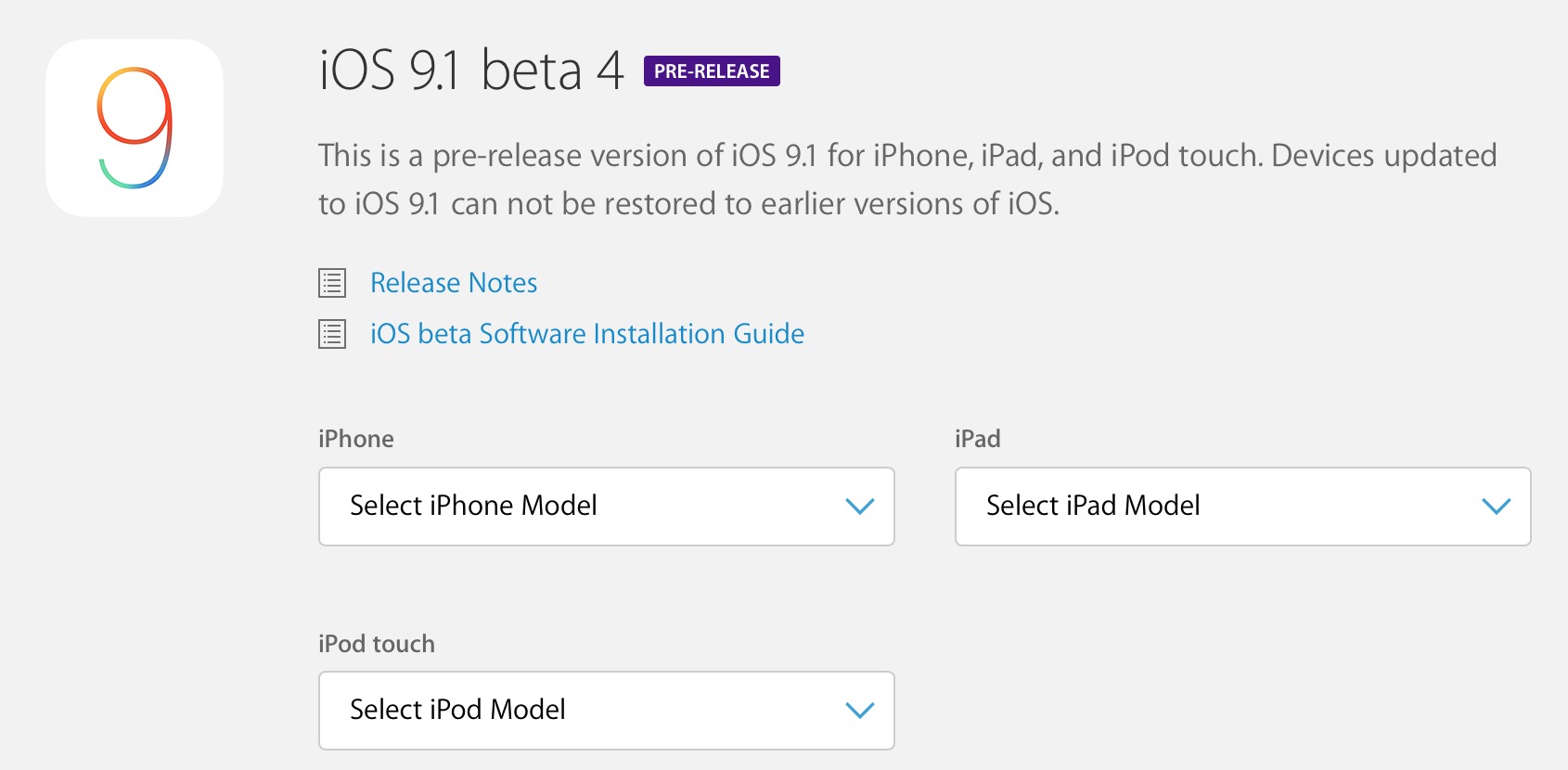Click the iPad section label
The height and width of the screenshot is (770, 1568).
coord(978,439)
